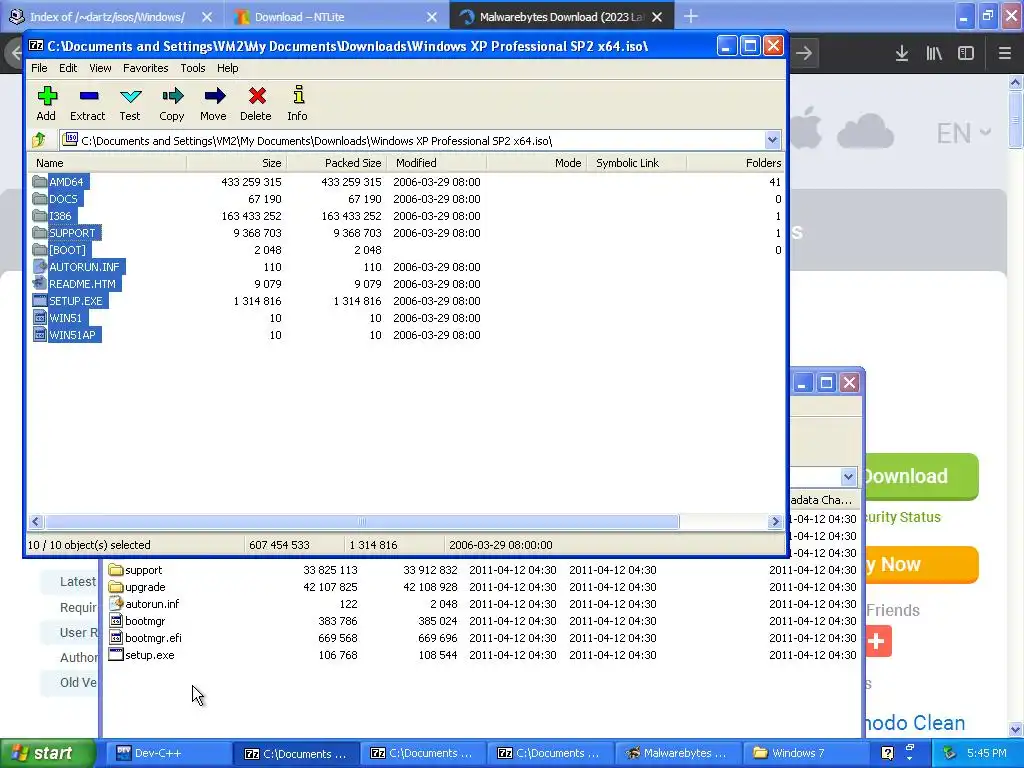The width and height of the screenshot is (1024, 768).
Task: Click the red plus share button
Action: coord(878,641)
